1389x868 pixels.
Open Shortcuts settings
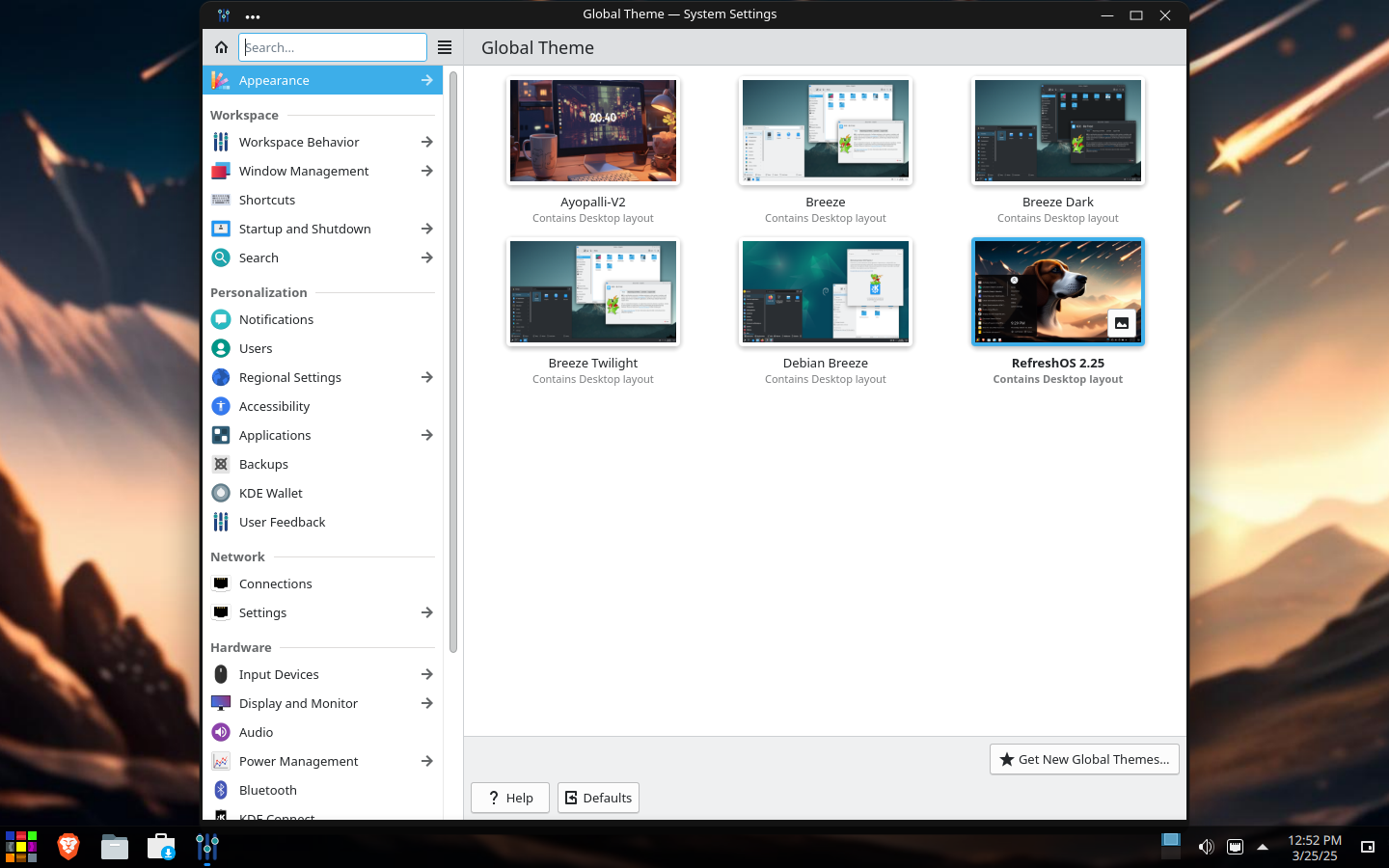click(x=322, y=200)
